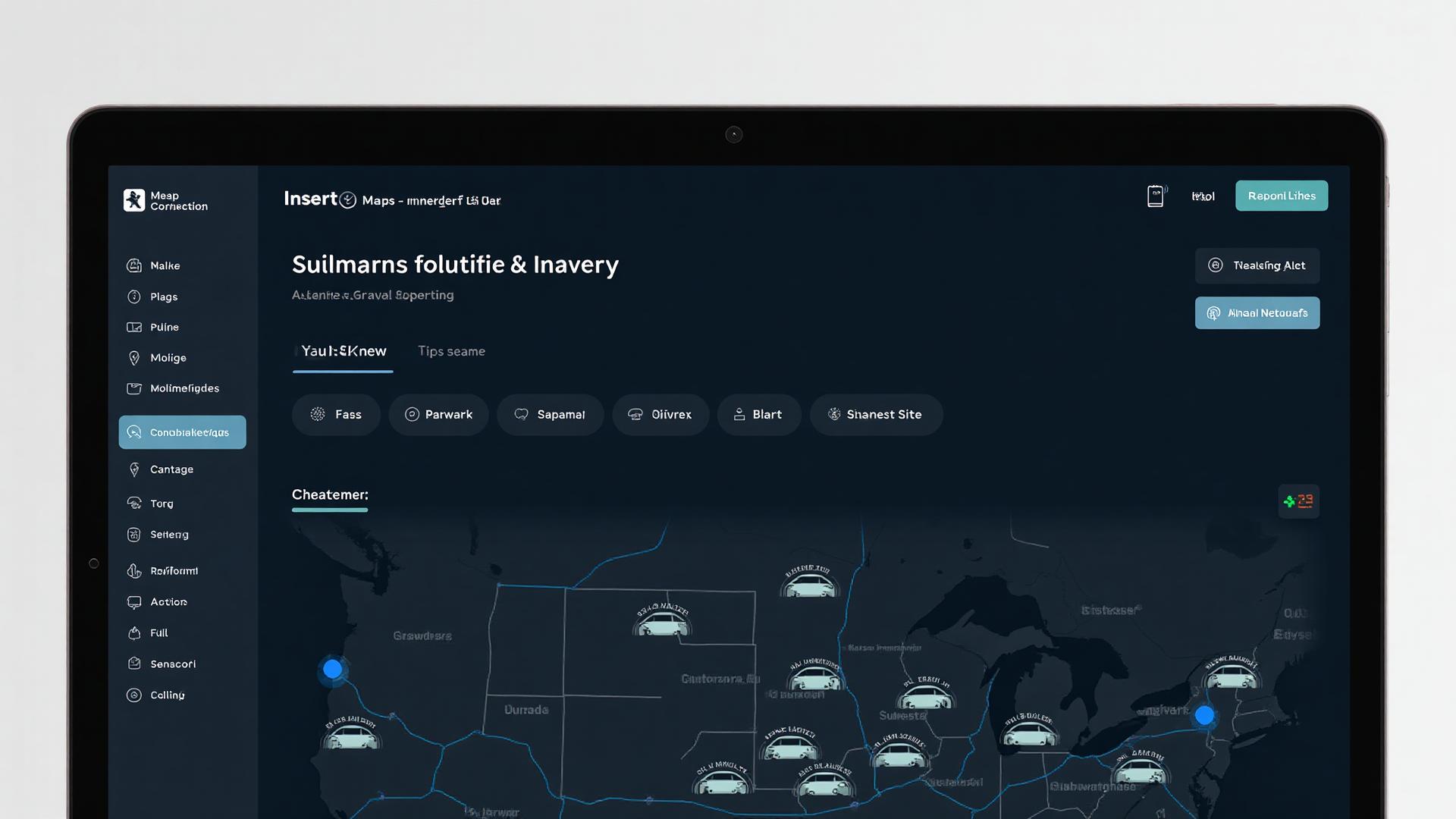This screenshot has height=819, width=1456.
Task: Click the clock icon beside Insert
Action: tap(348, 200)
